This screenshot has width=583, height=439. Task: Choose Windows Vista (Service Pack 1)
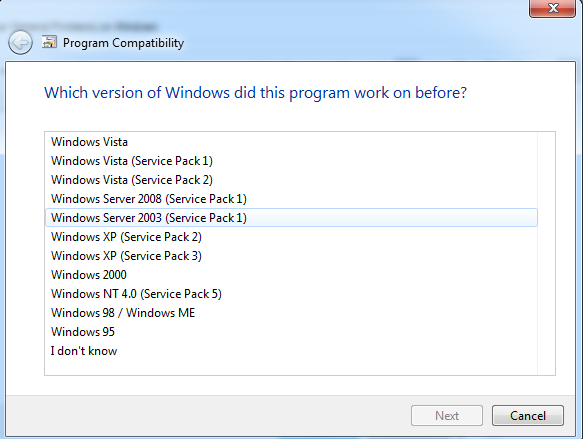pyautogui.click(x=291, y=161)
